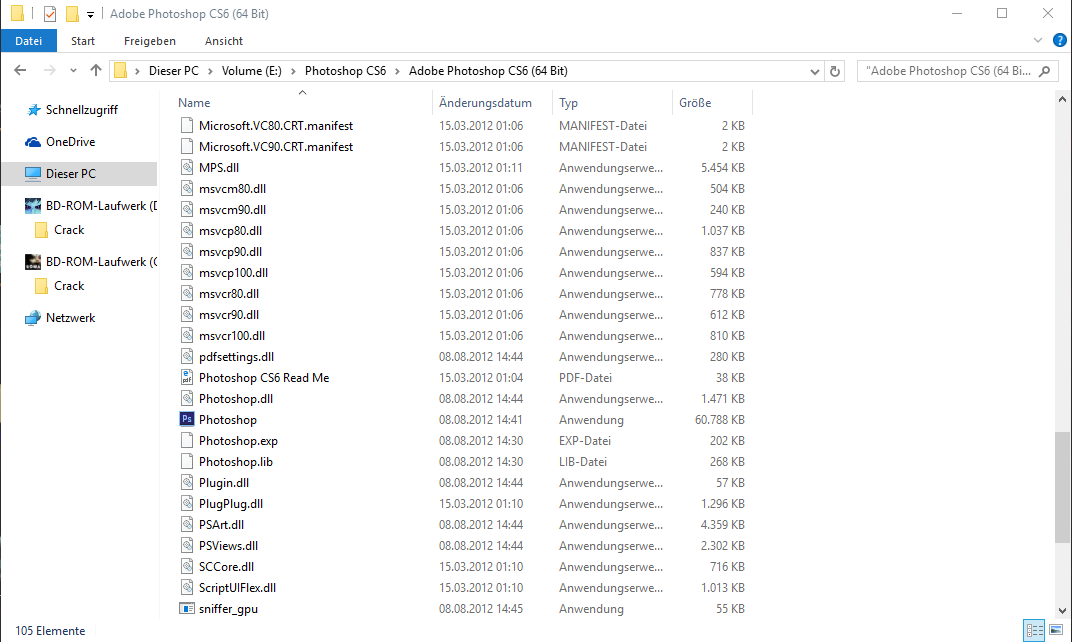Click the scroll-up arrow of the file list
The image size is (1072, 642).
coord(1062,100)
